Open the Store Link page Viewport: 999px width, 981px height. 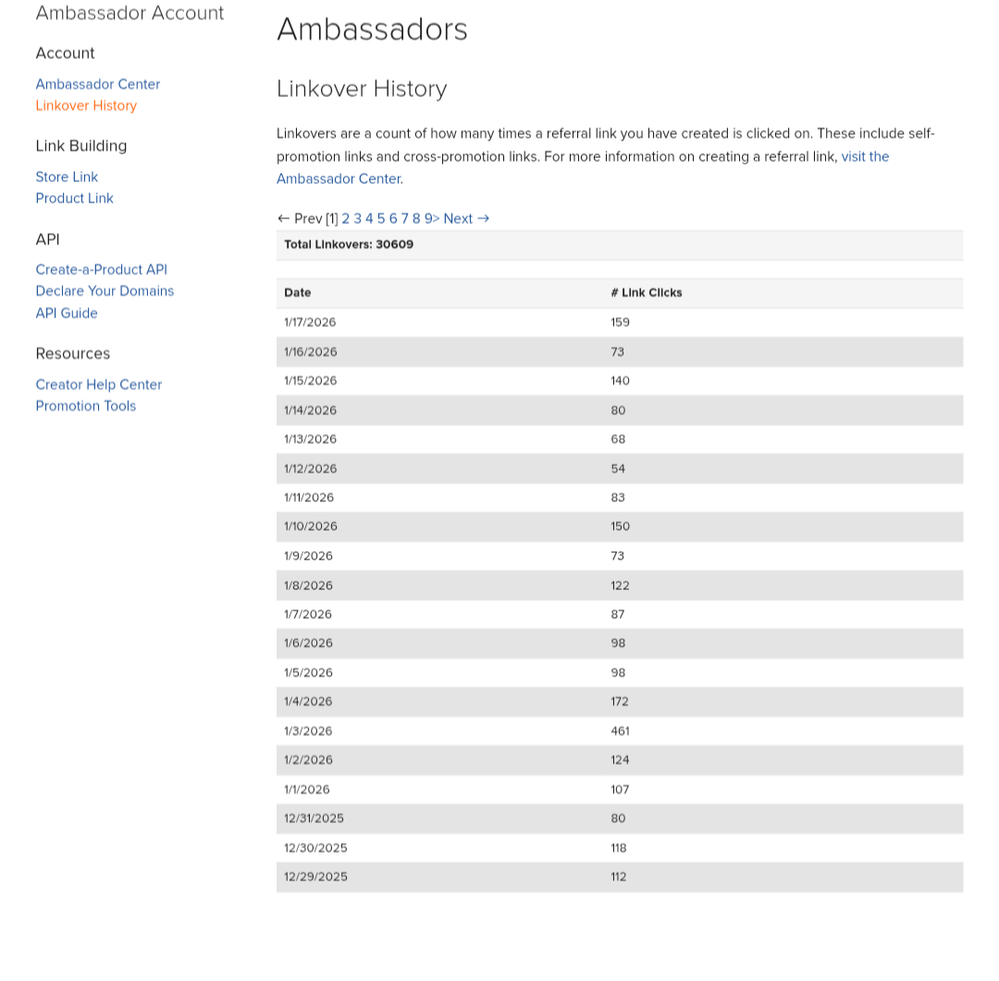pyautogui.click(x=66, y=177)
